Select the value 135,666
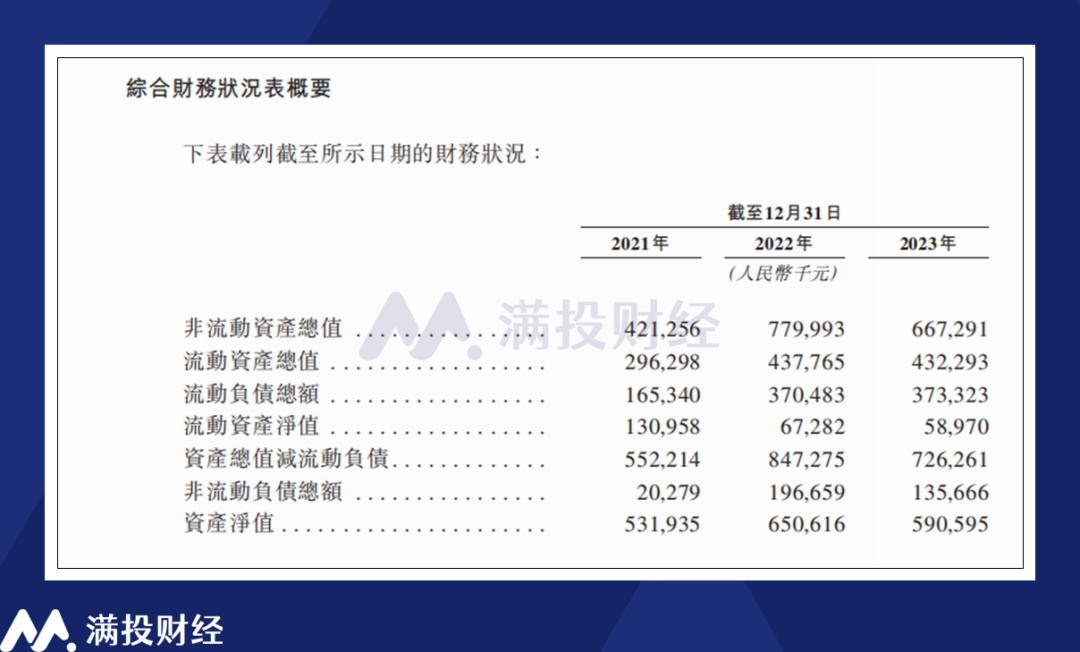The width and height of the screenshot is (1080, 652). (x=950, y=492)
